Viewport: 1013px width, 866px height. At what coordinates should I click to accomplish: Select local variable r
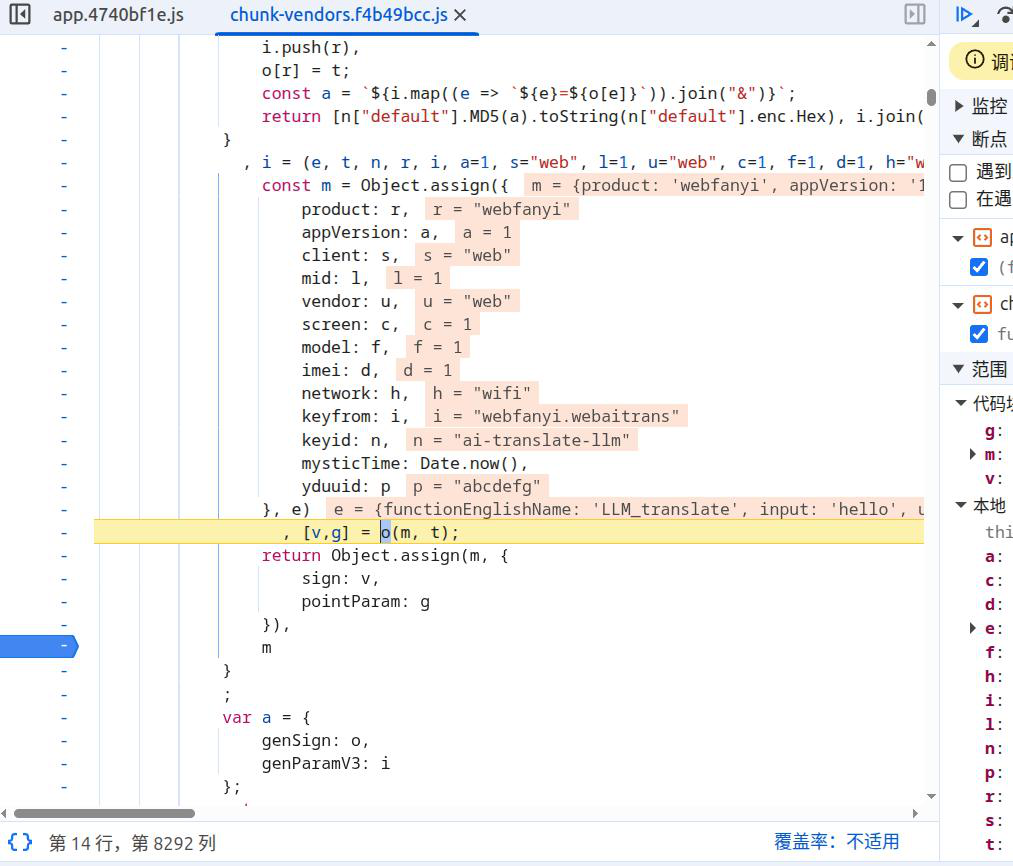(x=993, y=796)
